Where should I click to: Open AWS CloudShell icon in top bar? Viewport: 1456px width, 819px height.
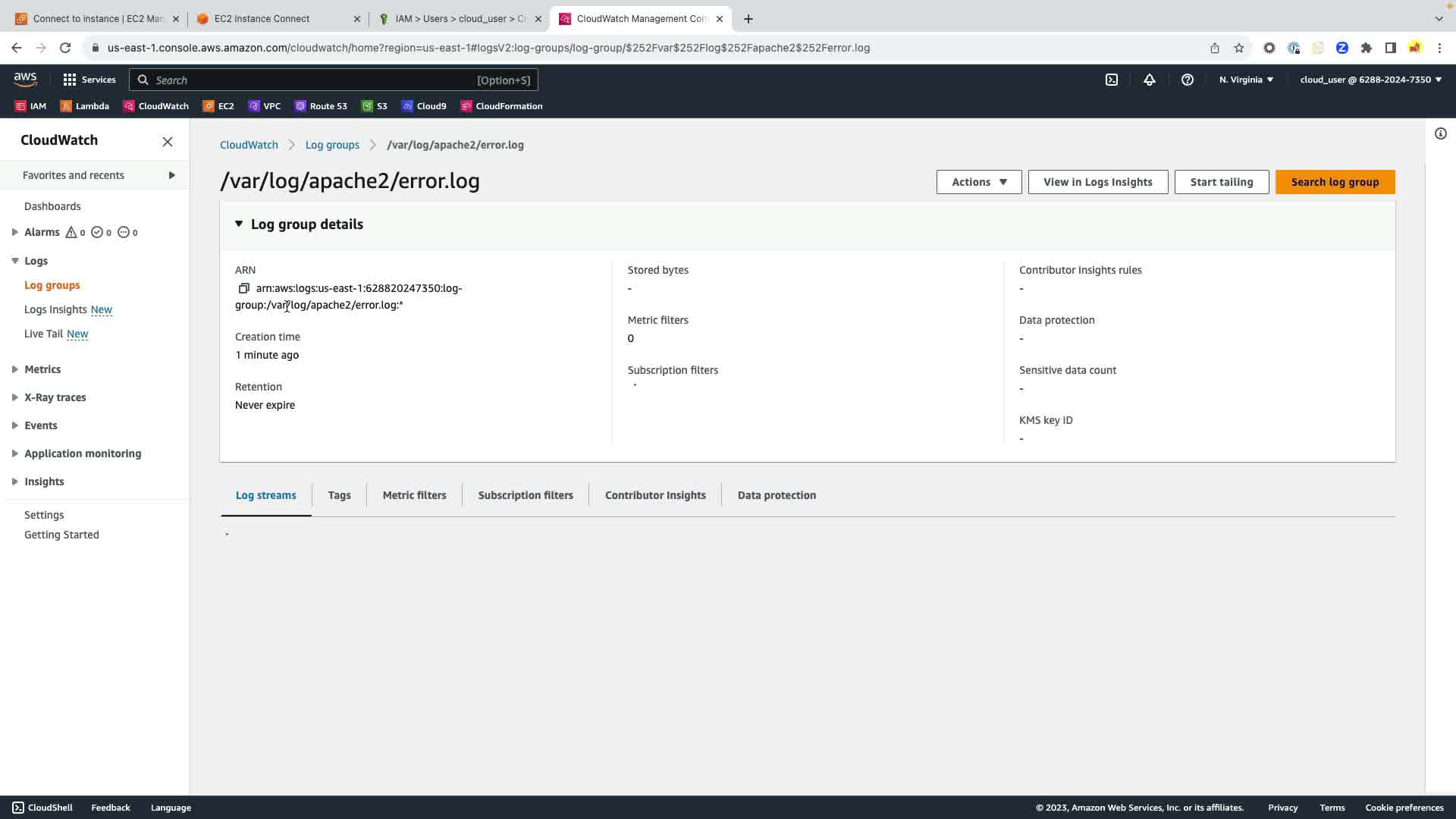1112,80
